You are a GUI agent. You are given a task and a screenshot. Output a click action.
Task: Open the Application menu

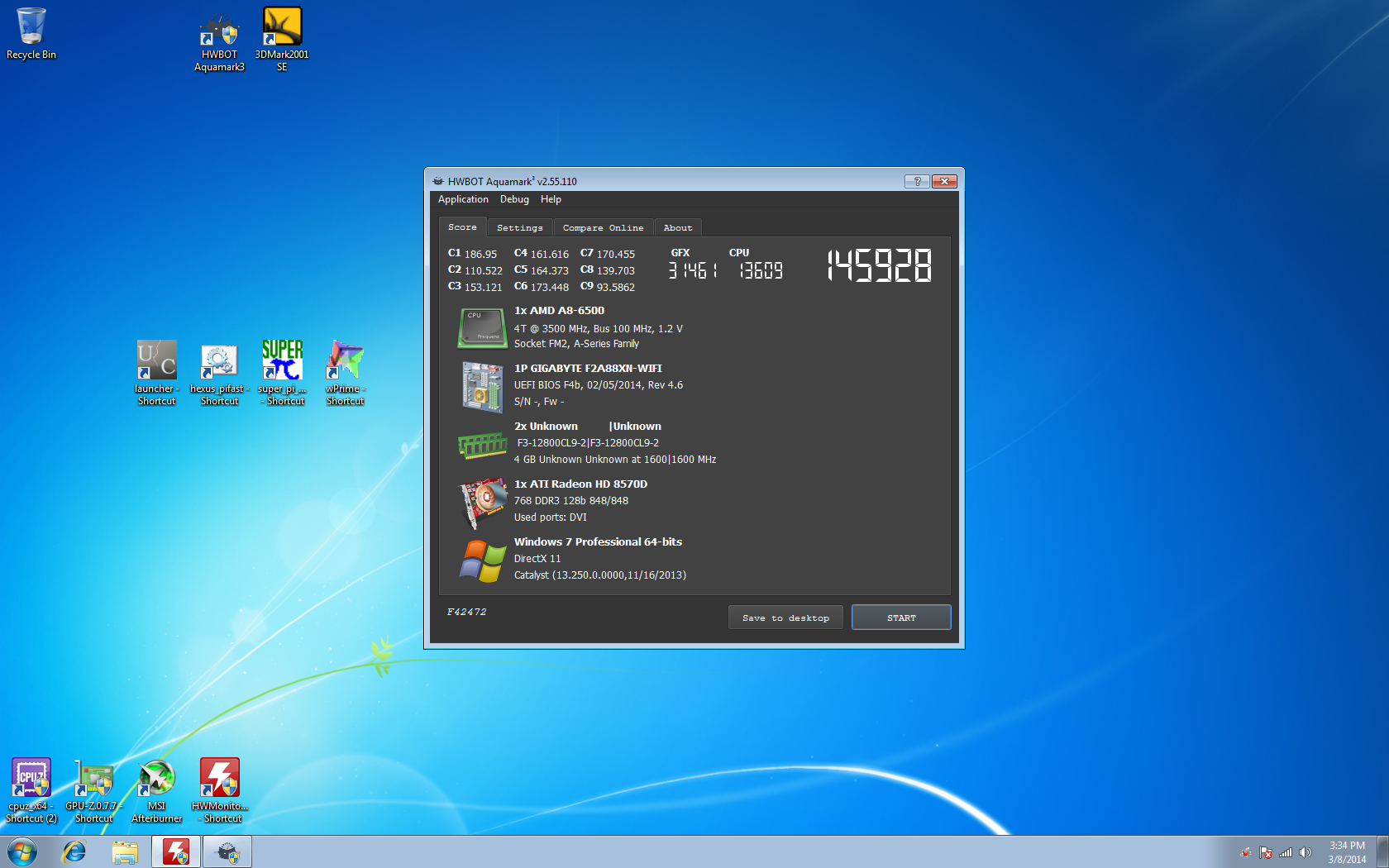tap(463, 199)
